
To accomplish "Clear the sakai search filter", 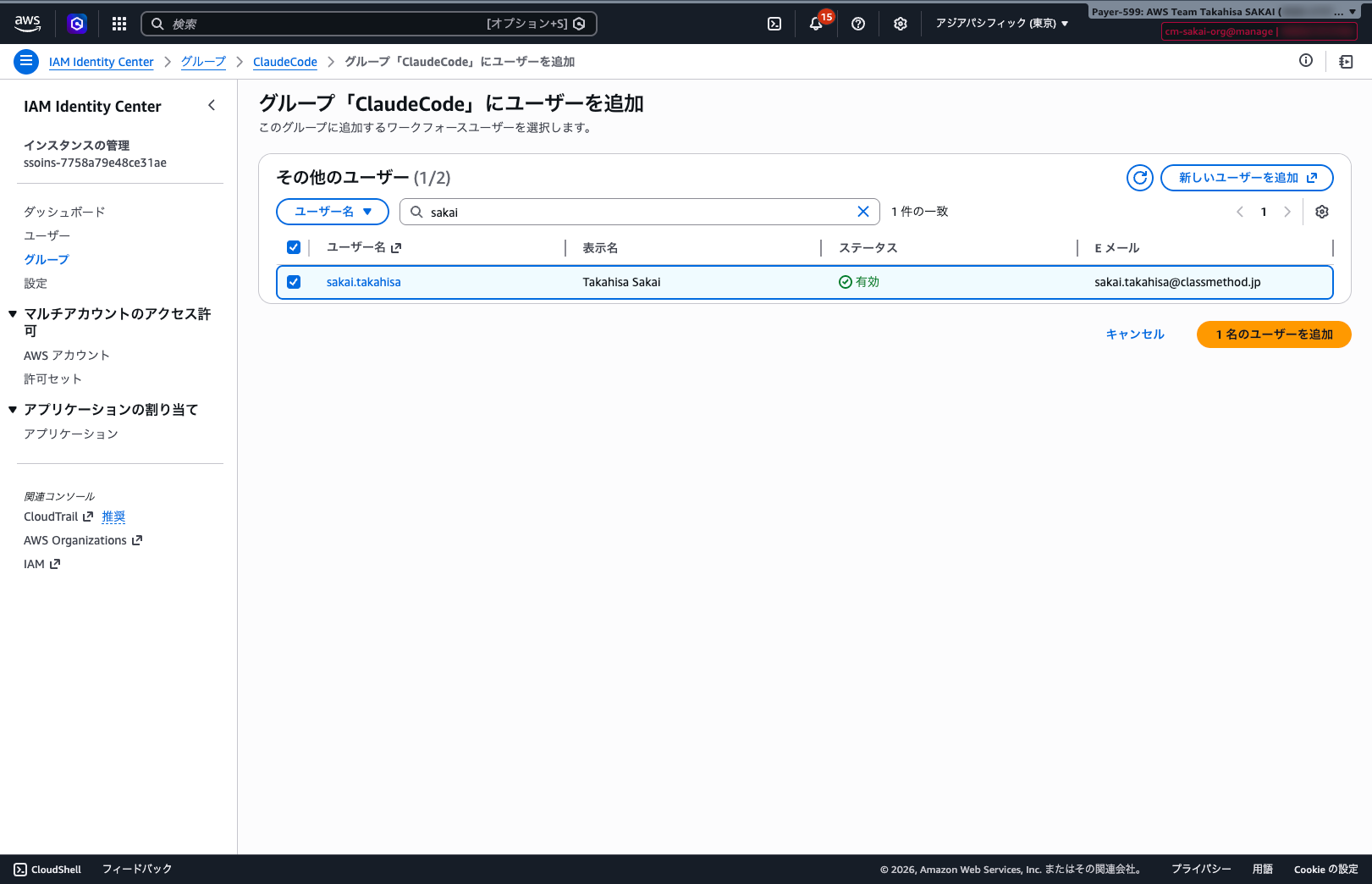I will click(x=863, y=212).
